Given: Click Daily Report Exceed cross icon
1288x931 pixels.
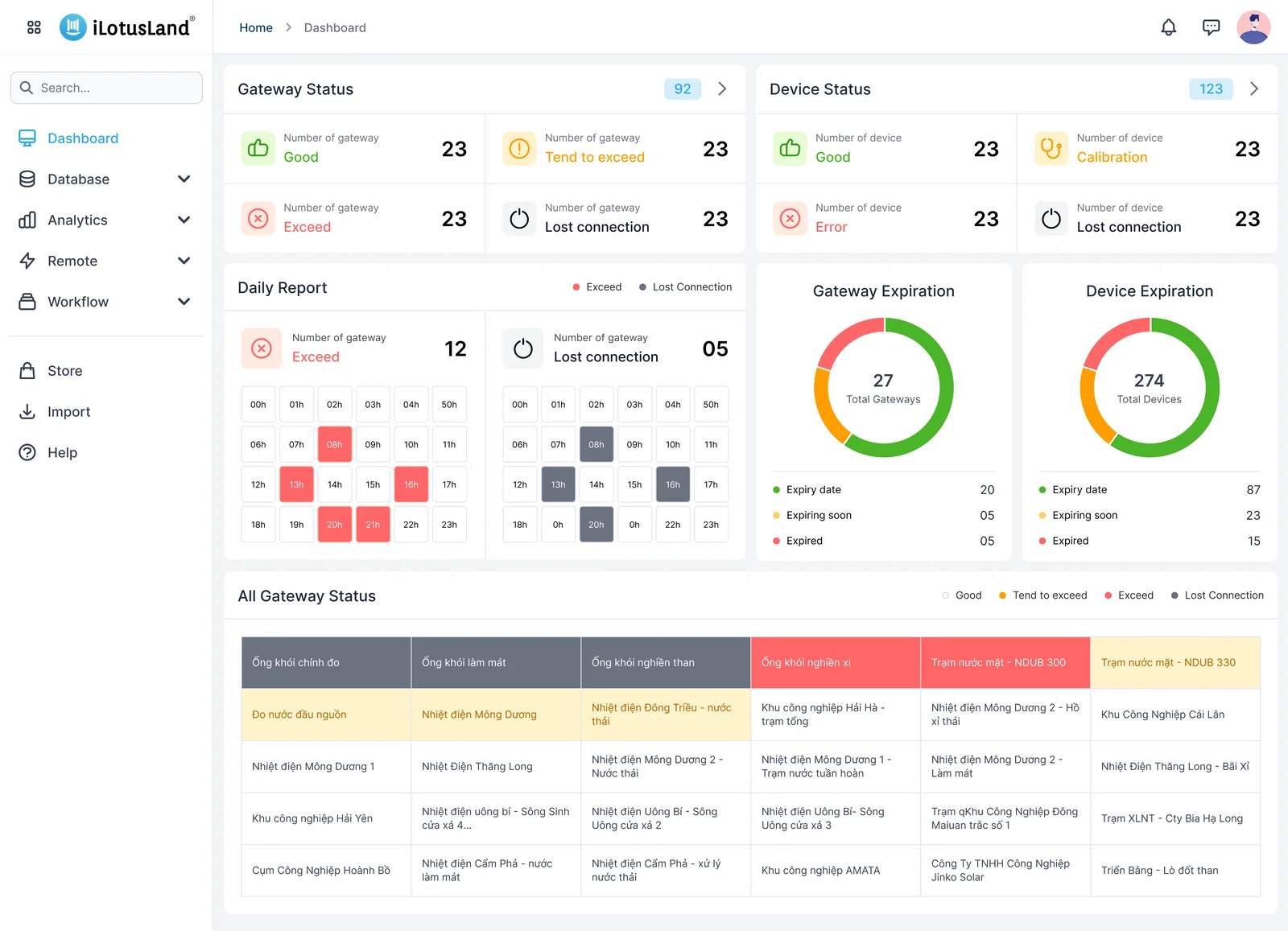Looking at the screenshot, I should click(262, 348).
